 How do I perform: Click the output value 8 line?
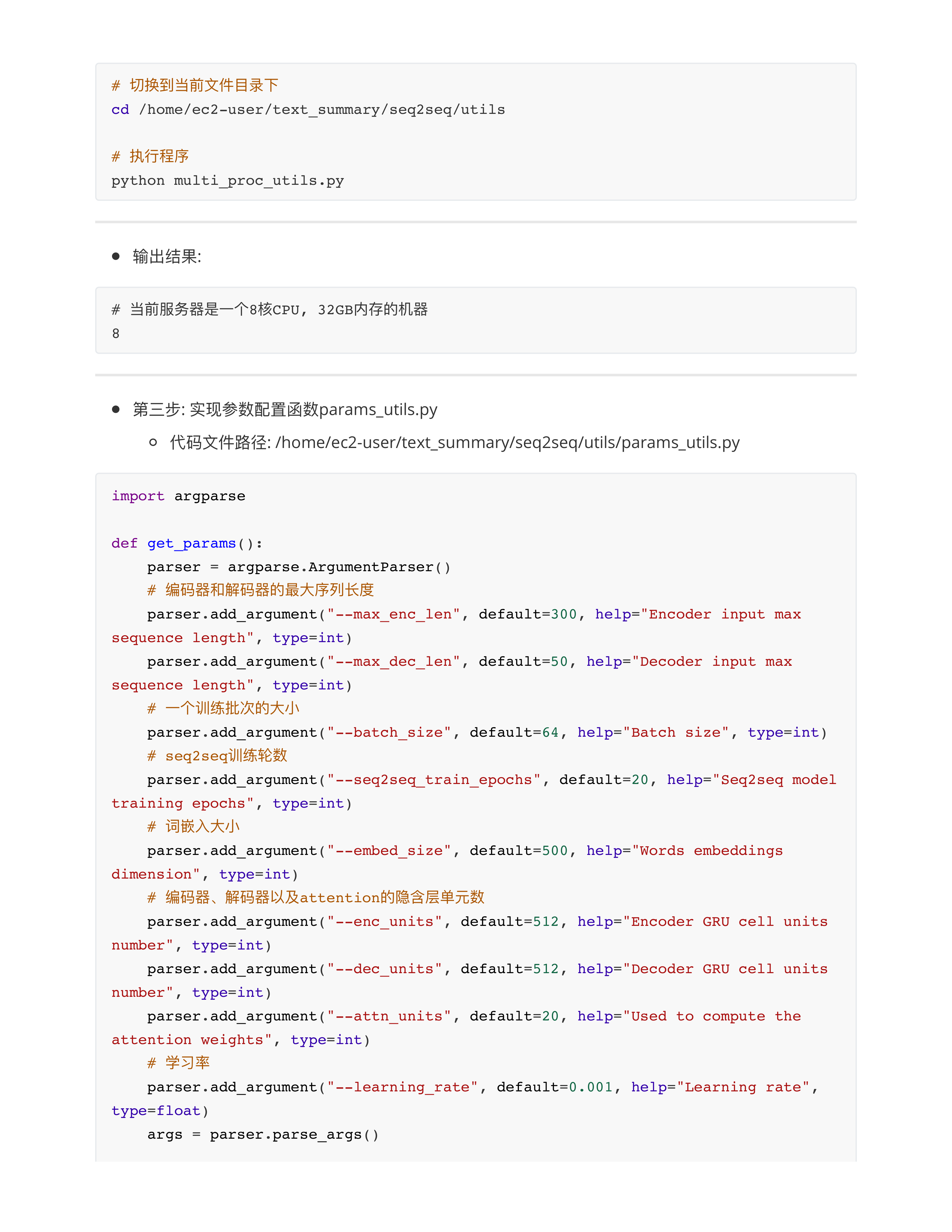(115, 334)
